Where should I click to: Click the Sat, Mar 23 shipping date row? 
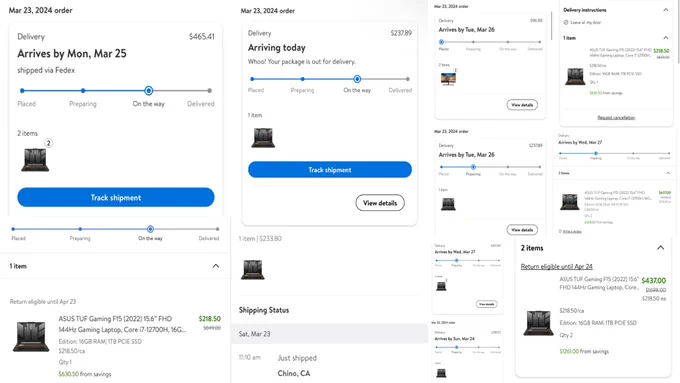point(330,334)
